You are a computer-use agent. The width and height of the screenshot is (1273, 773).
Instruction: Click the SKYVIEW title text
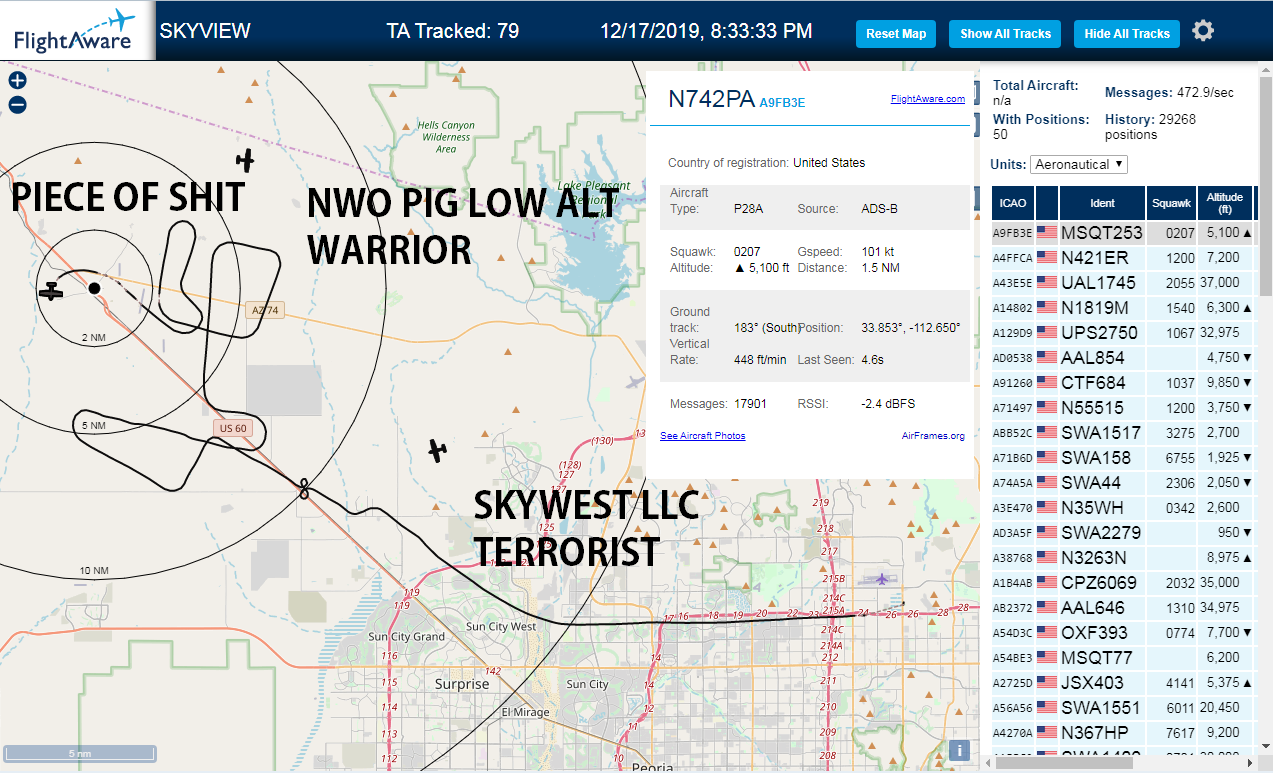(x=205, y=31)
